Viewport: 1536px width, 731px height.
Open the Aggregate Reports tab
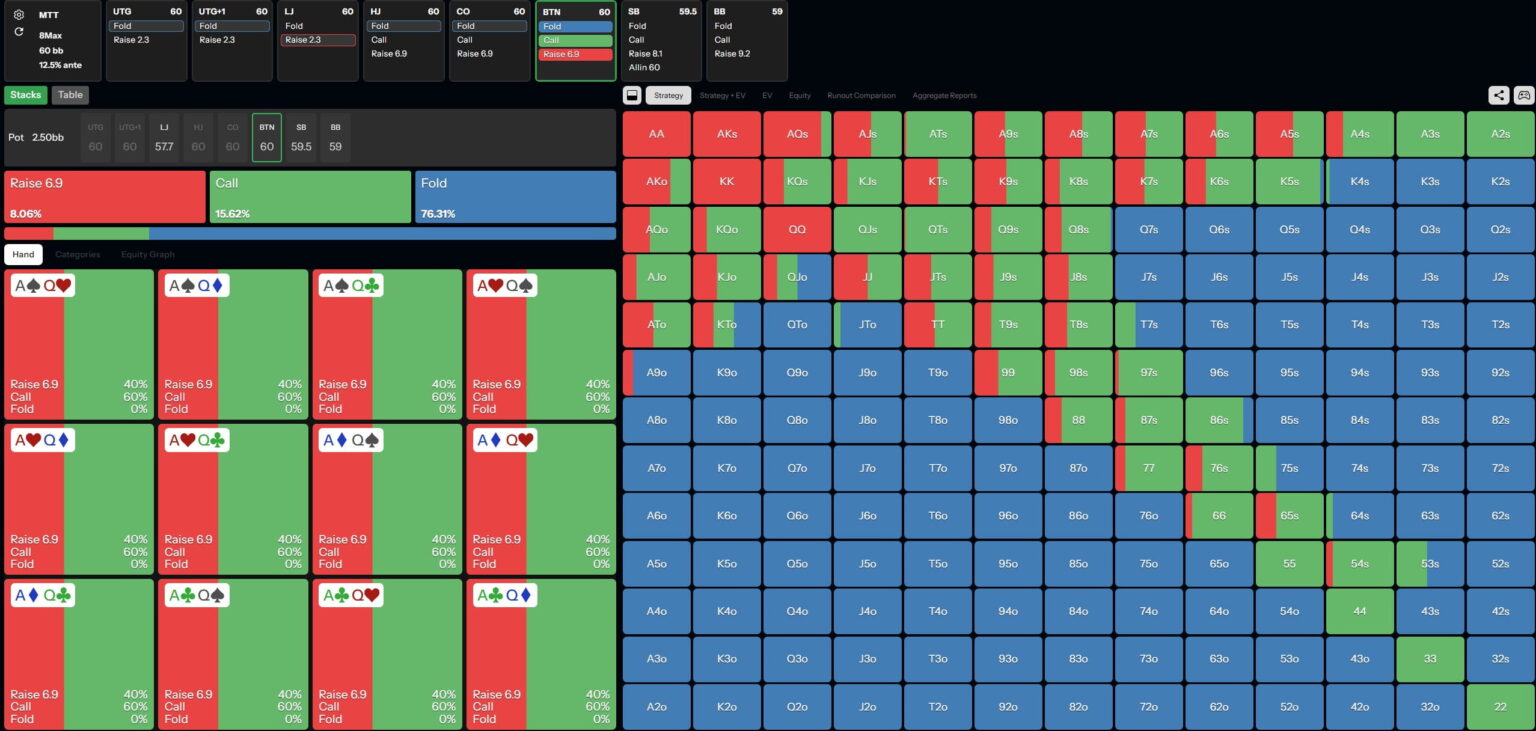(944, 95)
